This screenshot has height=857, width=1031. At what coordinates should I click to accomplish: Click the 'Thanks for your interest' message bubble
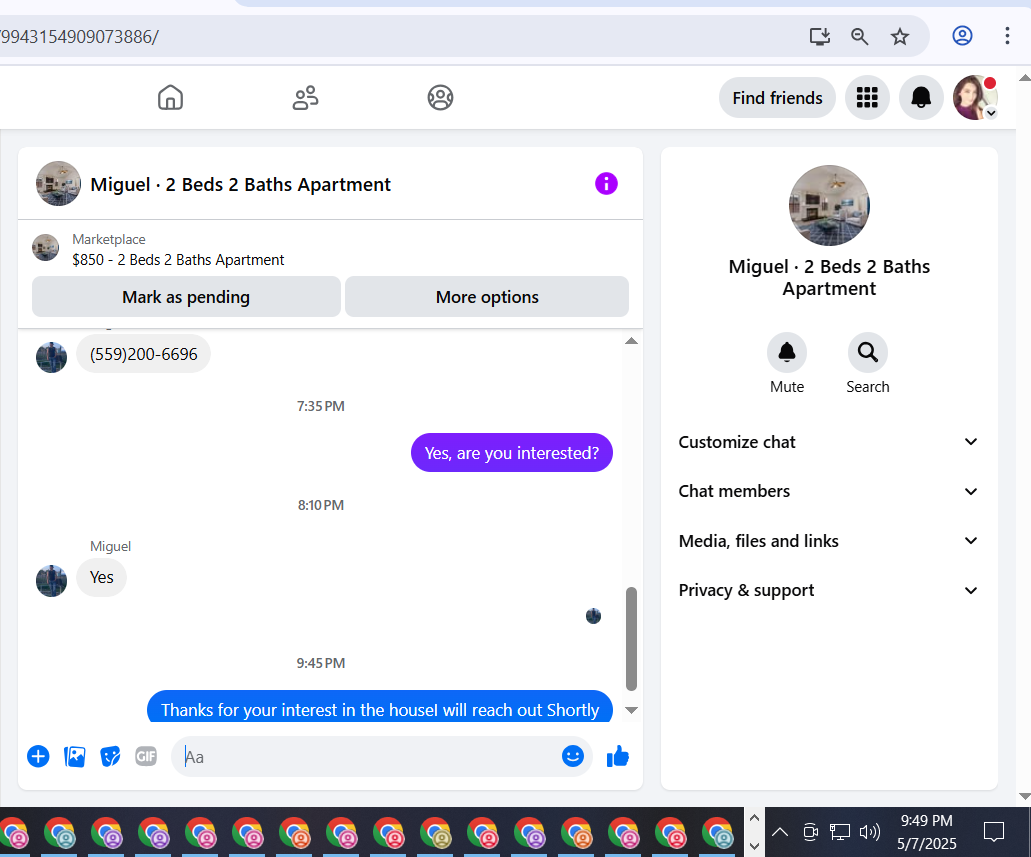coord(379,708)
